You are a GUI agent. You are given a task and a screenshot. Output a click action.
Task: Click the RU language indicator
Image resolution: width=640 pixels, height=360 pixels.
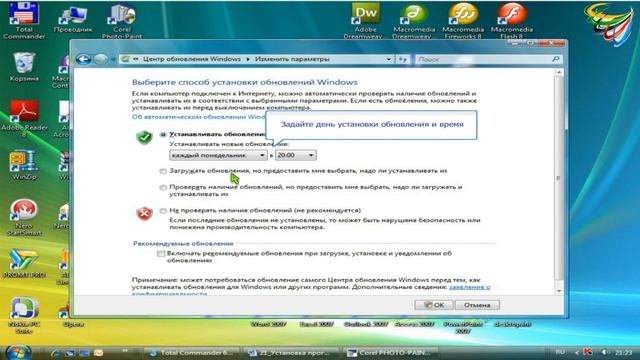(x=560, y=352)
